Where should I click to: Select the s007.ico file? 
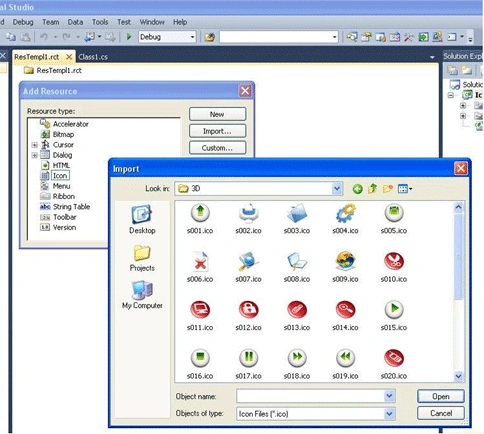pyautogui.click(x=248, y=267)
